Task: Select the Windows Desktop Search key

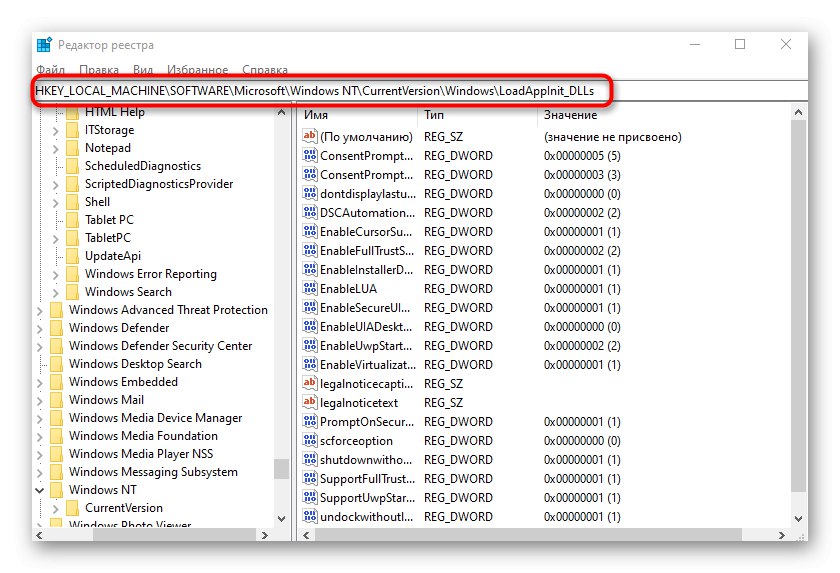Action: 135,364
